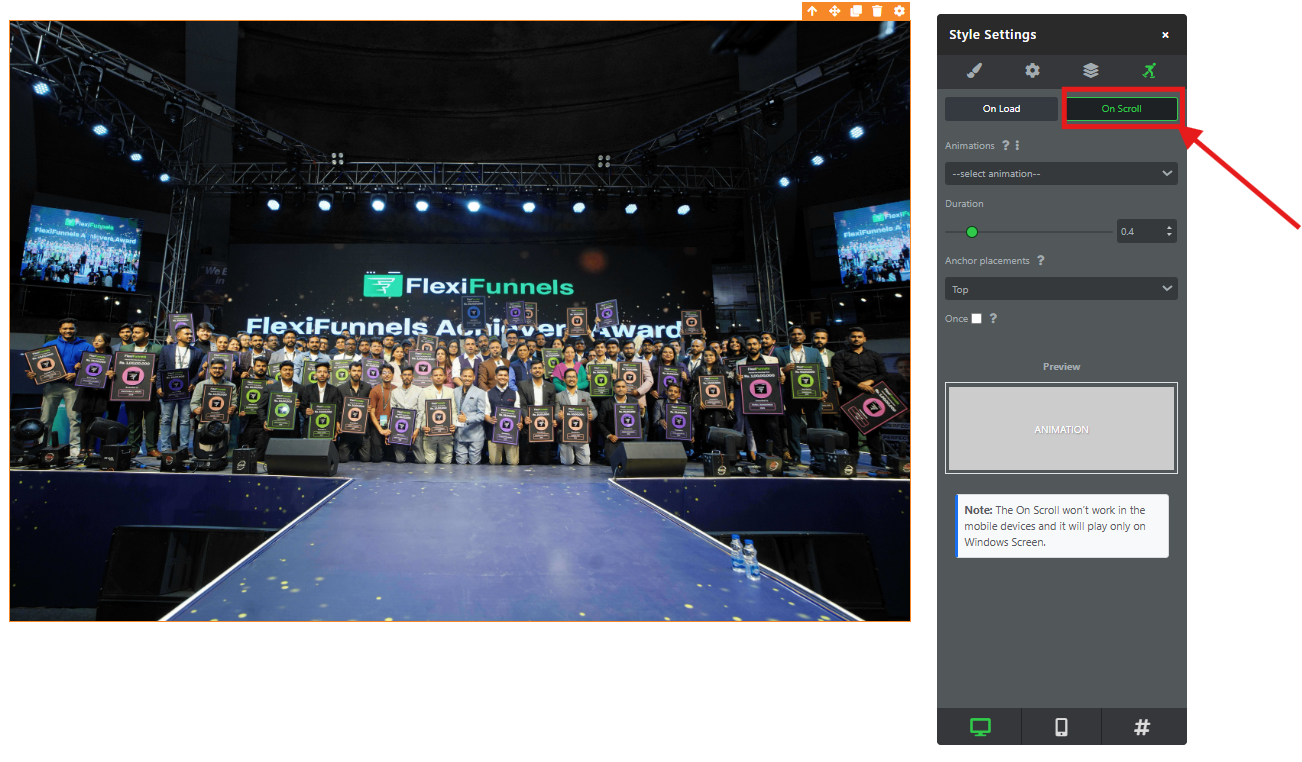Close the Style Settings panel
This screenshot has width=1302, height=762.
(1165, 35)
